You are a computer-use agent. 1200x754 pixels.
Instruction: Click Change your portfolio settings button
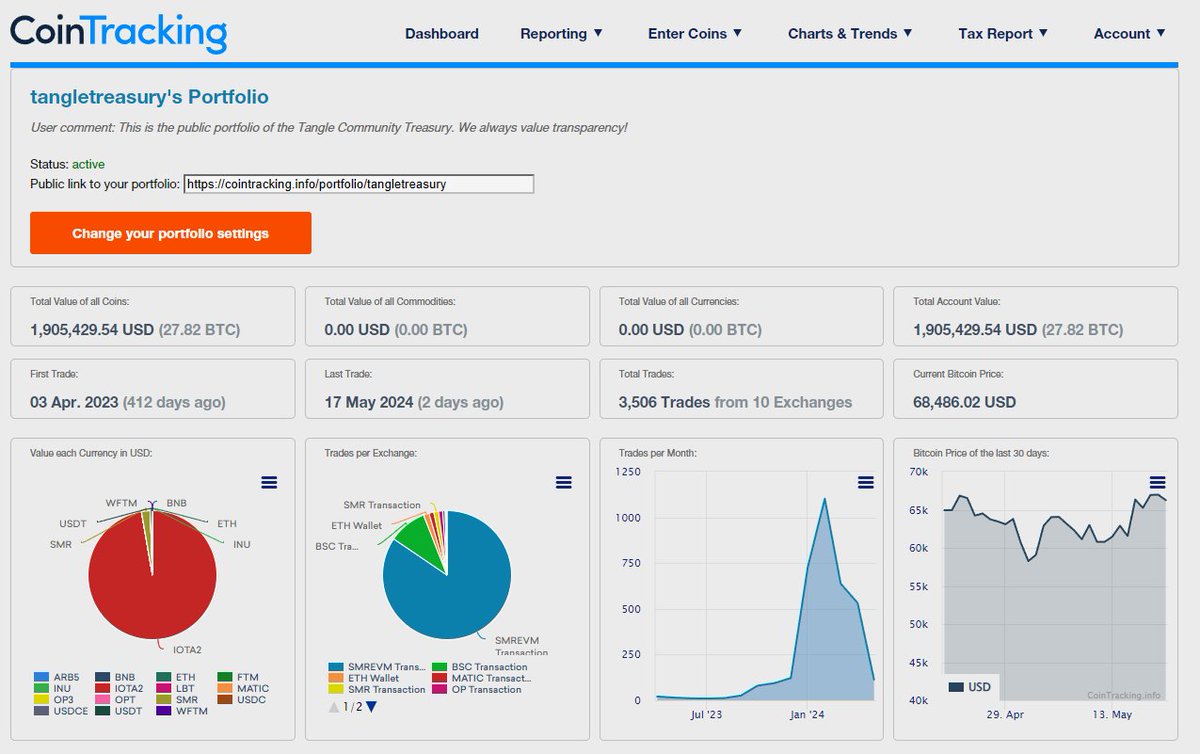click(171, 233)
